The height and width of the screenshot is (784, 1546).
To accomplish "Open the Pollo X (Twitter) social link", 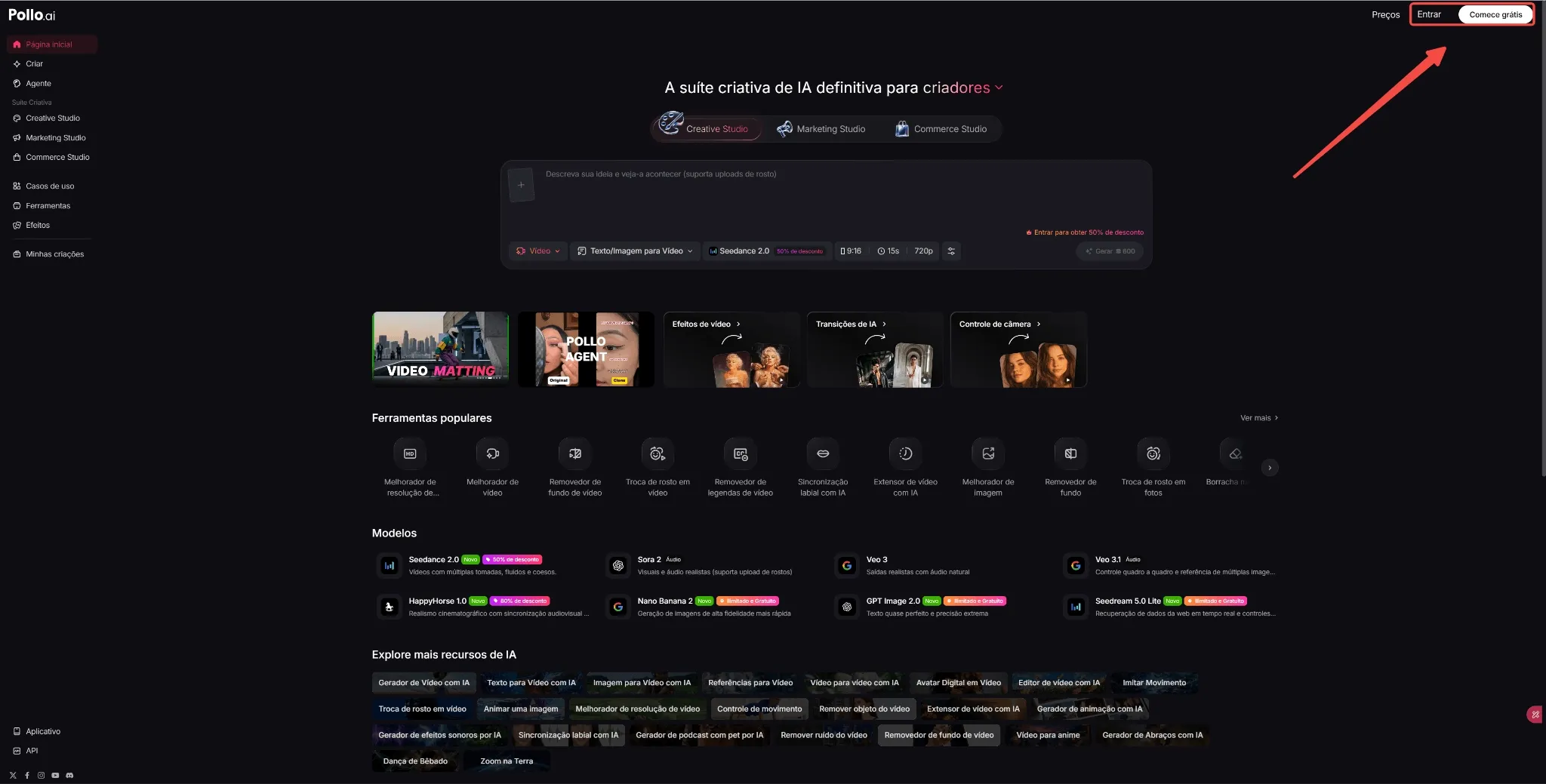I will 13,775.
